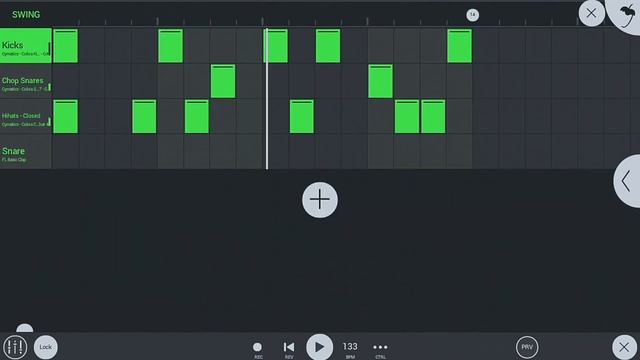The image size is (640, 360).
Task: Open the mixer with the faders icon
Action: (15, 347)
